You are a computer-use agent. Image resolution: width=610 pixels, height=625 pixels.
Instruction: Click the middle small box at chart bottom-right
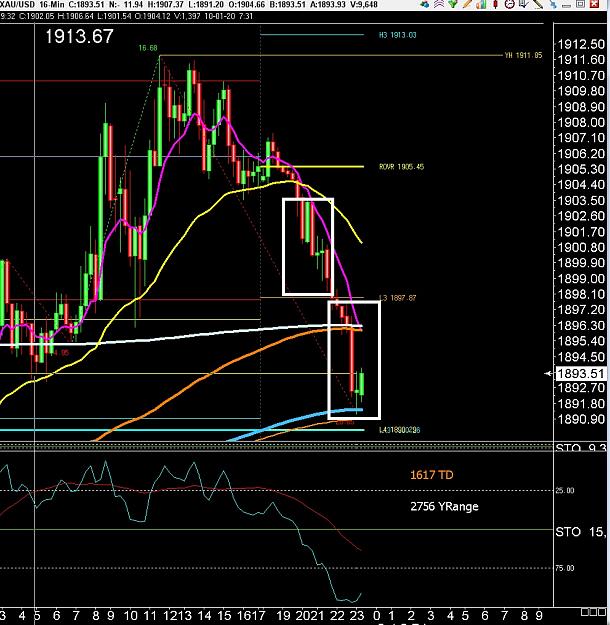coord(593,611)
